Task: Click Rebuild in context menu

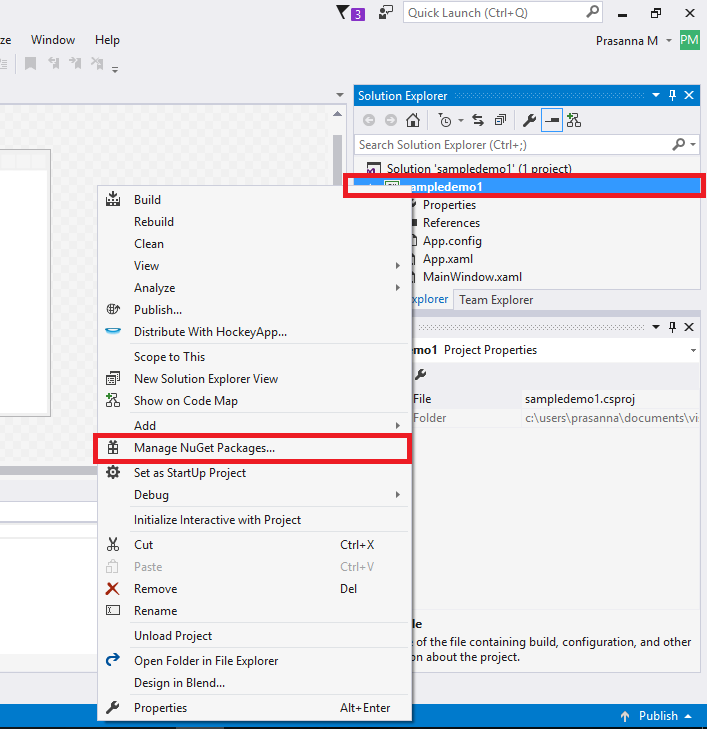Action: [254, 222]
